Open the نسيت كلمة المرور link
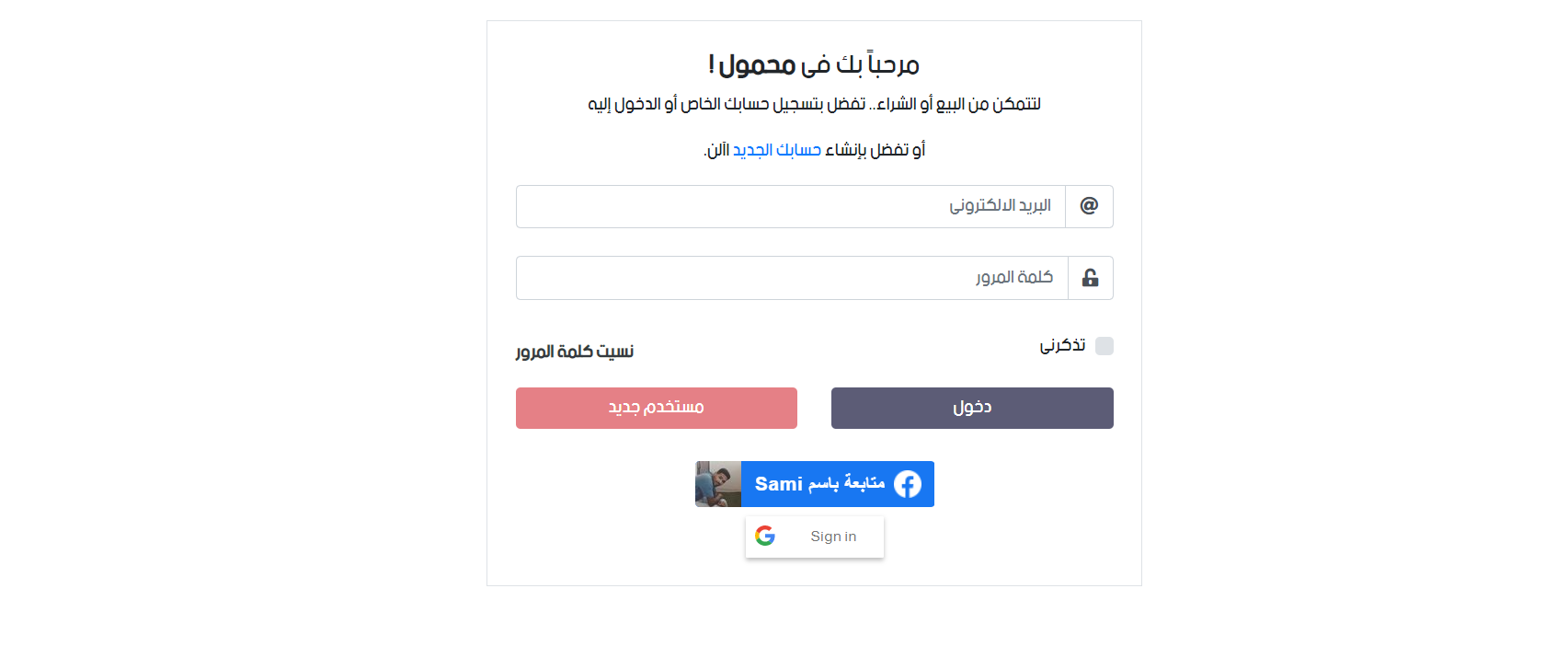Viewport: 1568px width, 658px height. coord(575,352)
